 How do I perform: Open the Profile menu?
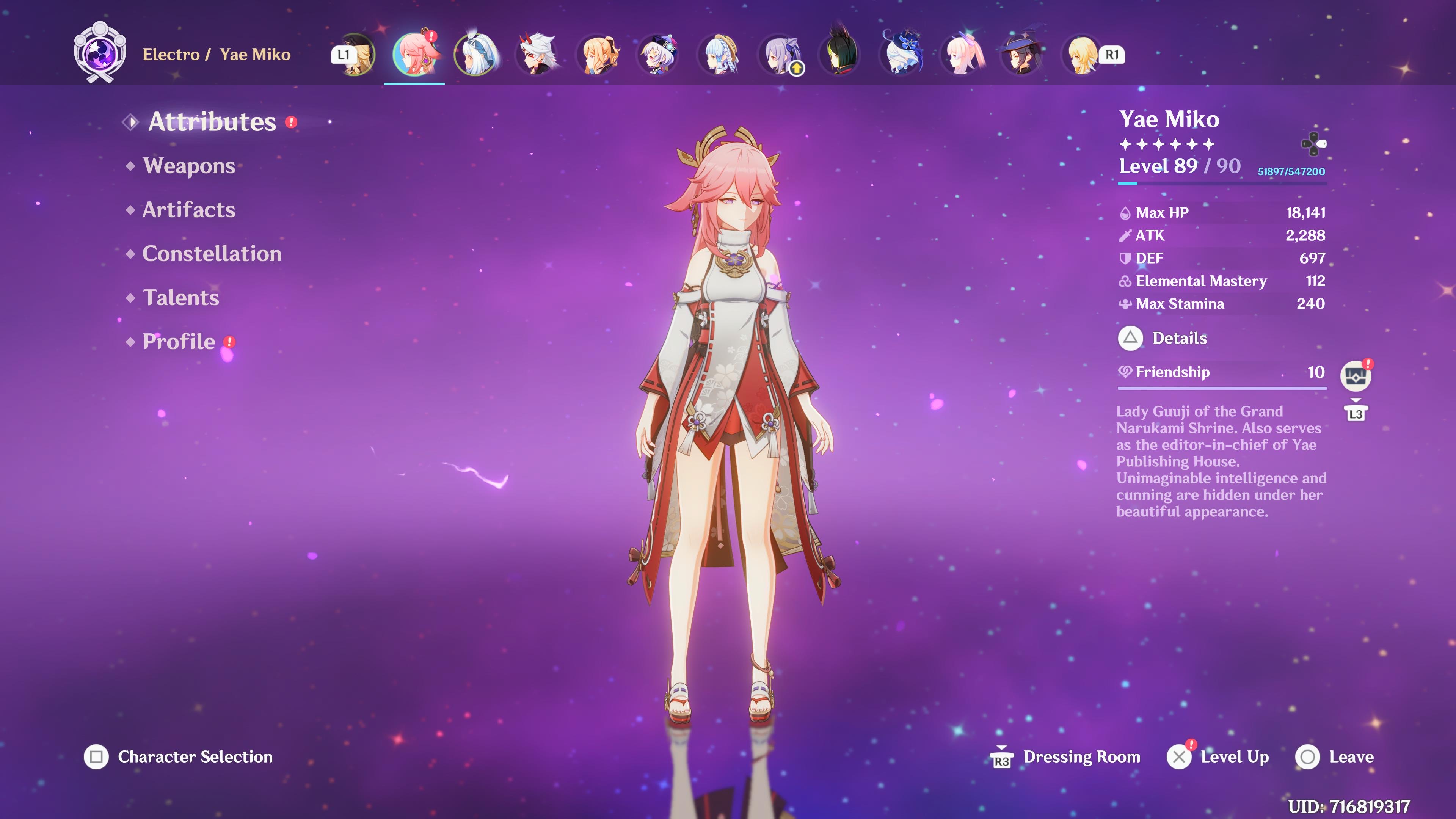(179, 341)
